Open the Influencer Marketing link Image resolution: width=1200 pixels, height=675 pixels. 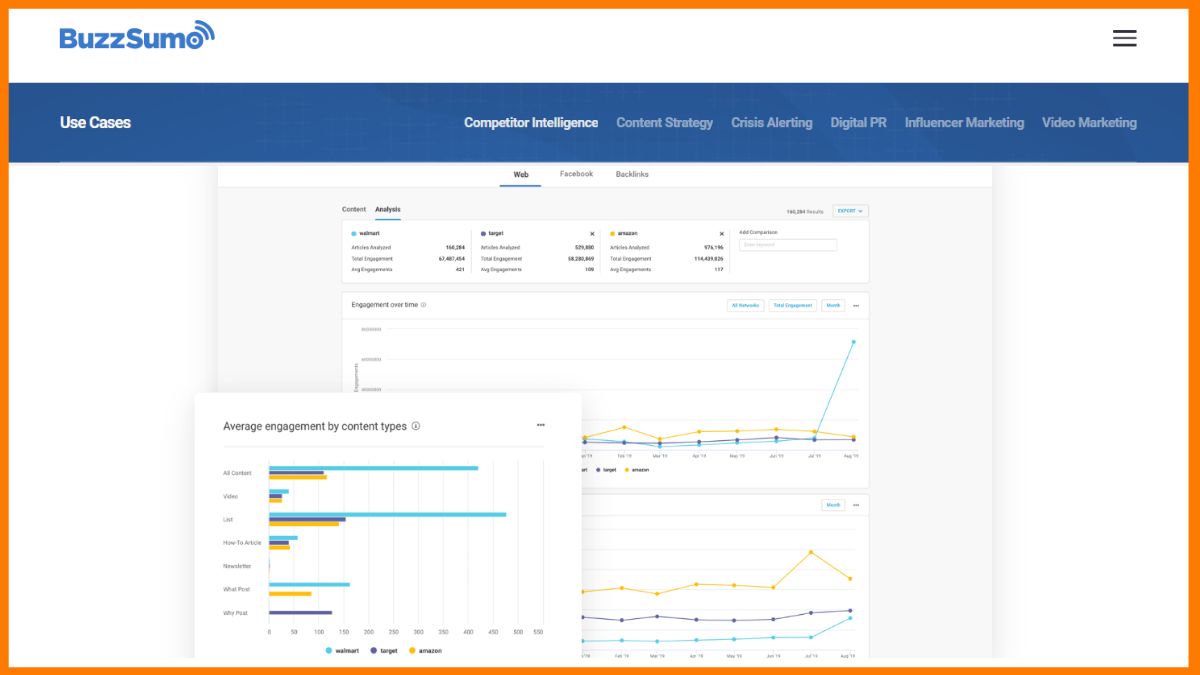point(964,123)
